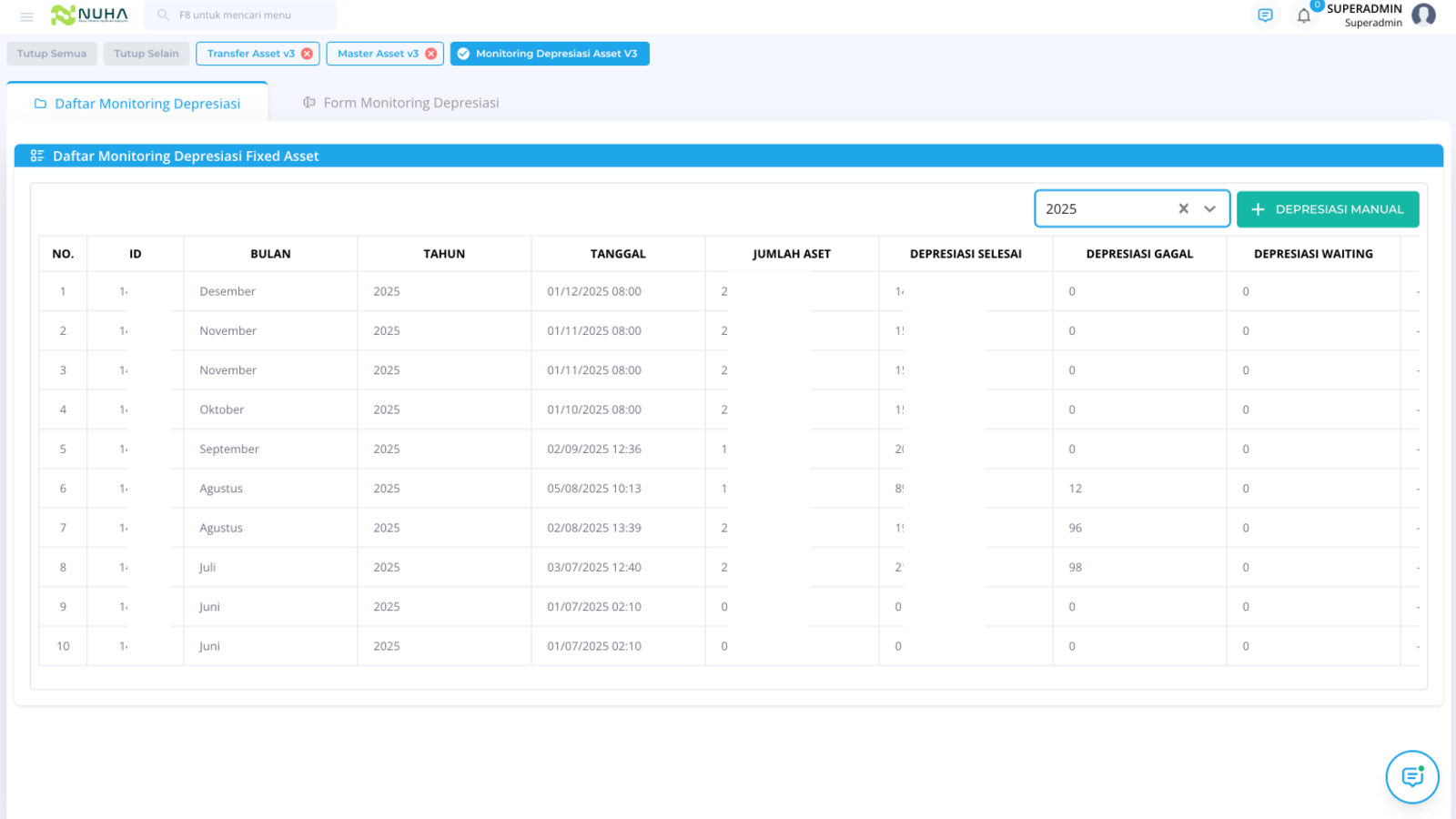Open the floating chat support button
The width and height of the screenshot is (1456, 819).
point(1412,777)
